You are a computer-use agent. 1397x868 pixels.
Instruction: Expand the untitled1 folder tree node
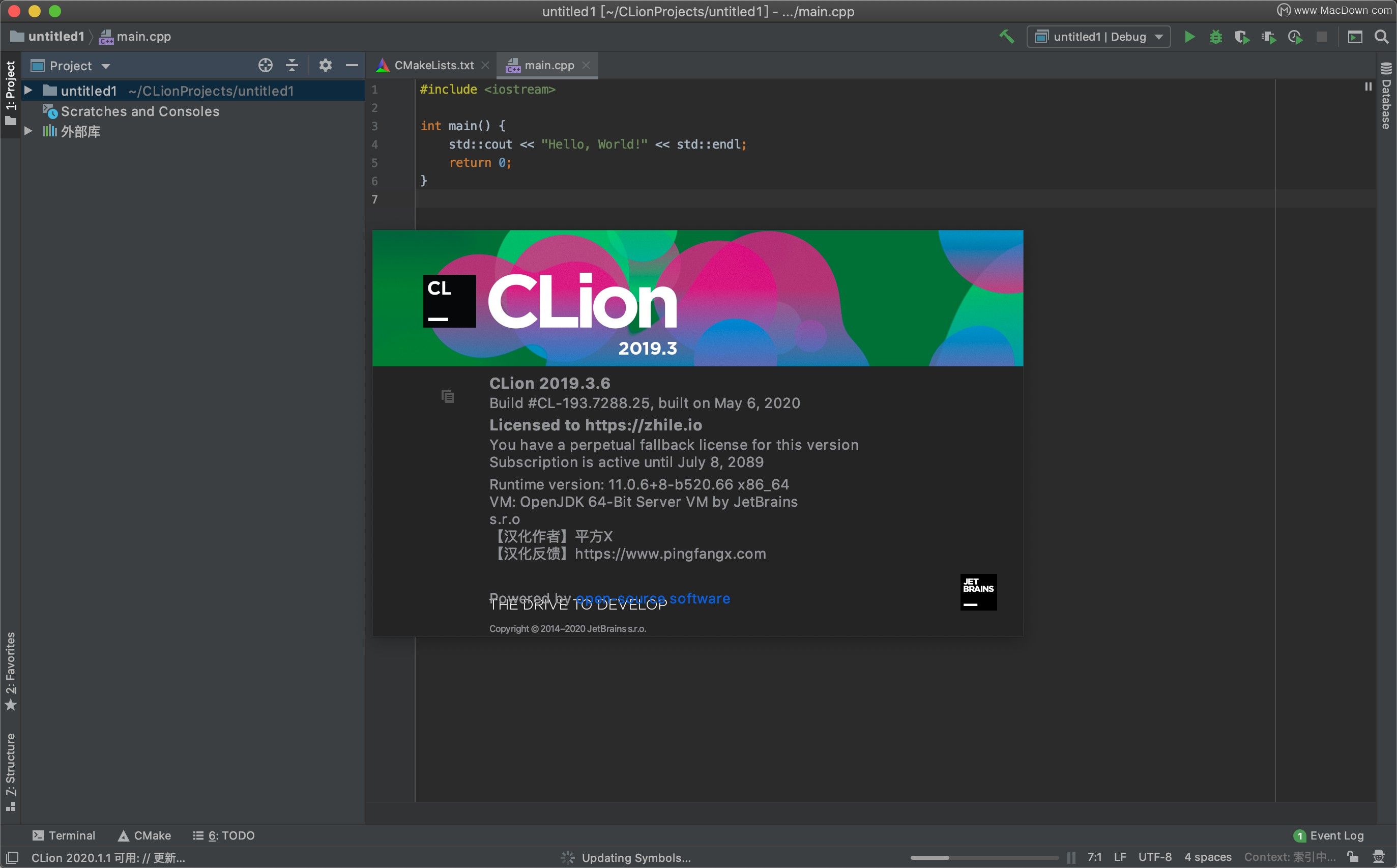coord(27,90)
